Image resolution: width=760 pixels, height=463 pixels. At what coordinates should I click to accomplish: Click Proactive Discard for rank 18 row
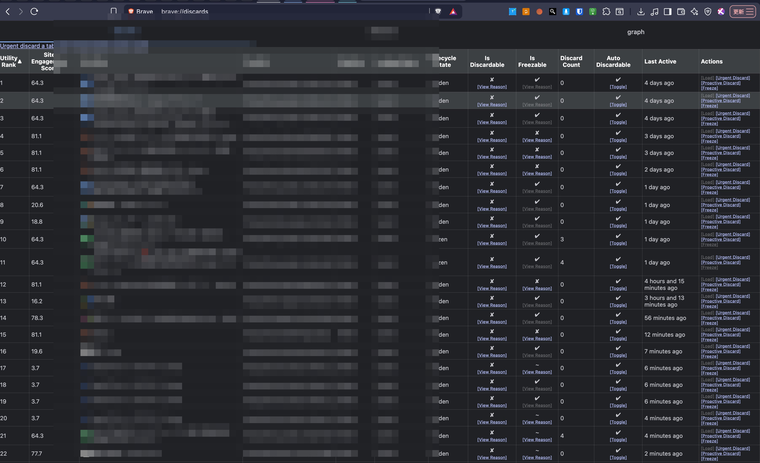pyautogui.click(x=721, y=384)
